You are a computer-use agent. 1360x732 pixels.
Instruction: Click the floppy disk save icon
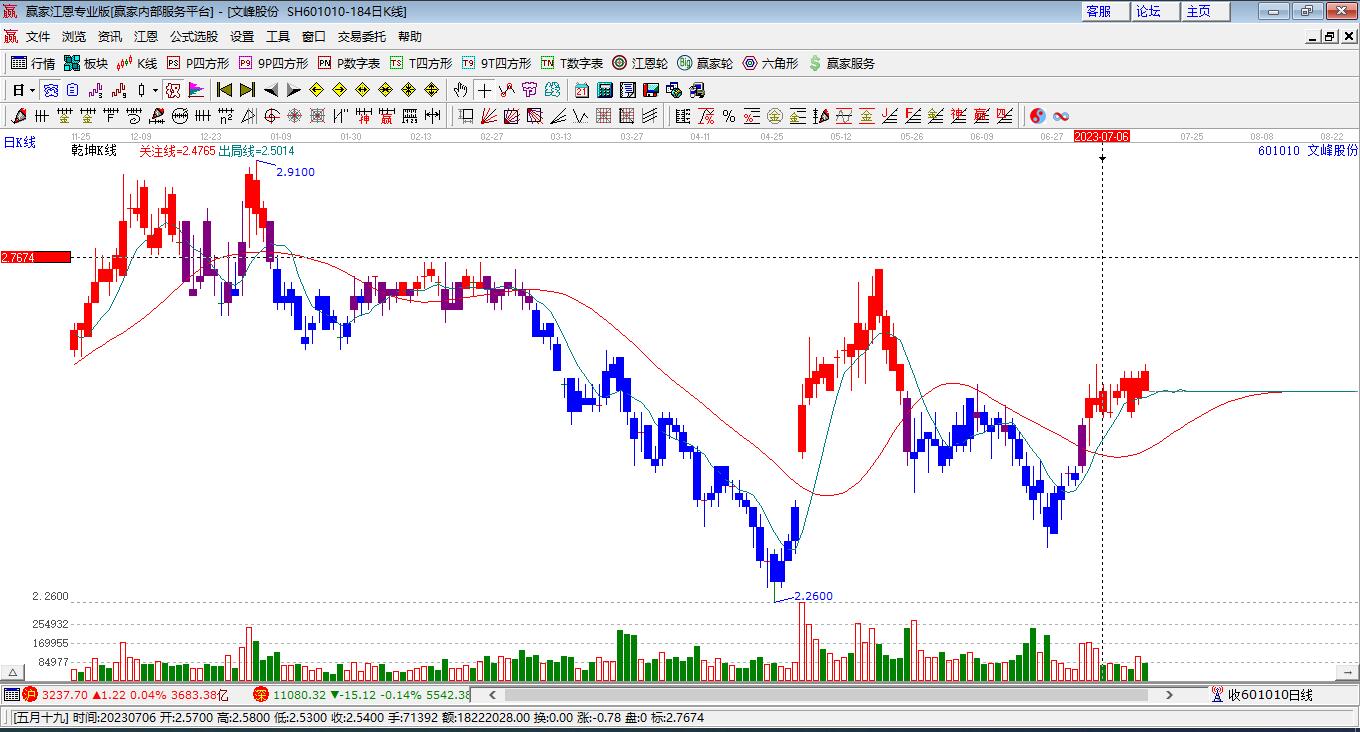tap(651, 90)
